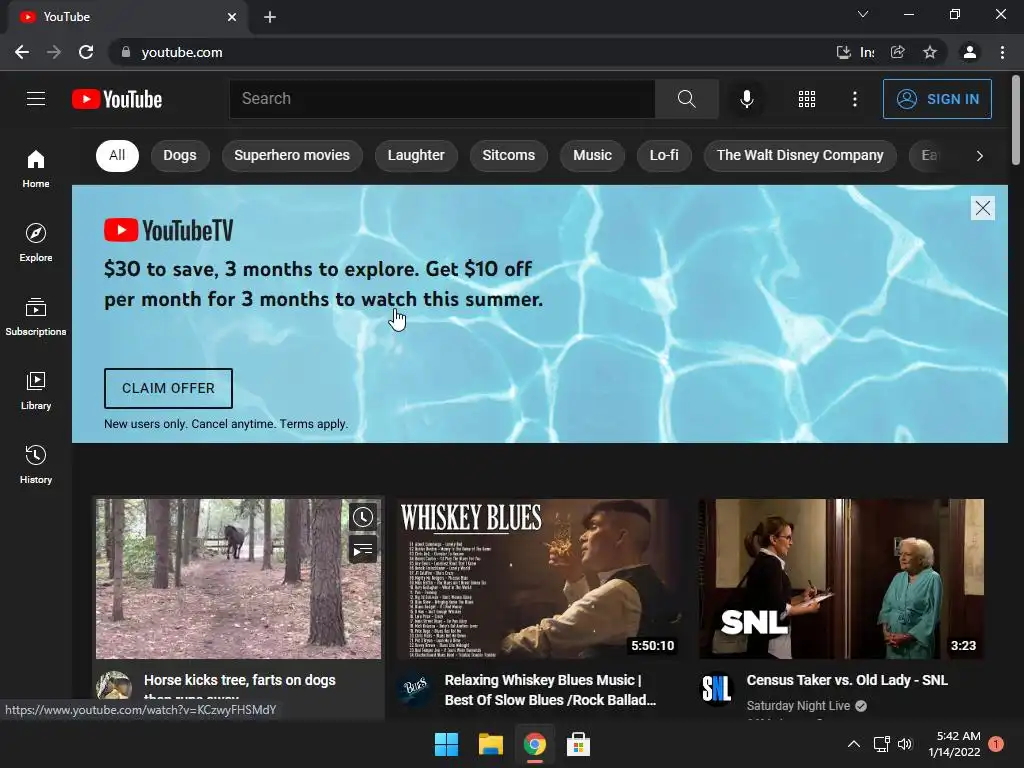Open the Whiskey Blues channel avatar
Image resolution: width=1024 pixels, height=768 pixels.
415,688
